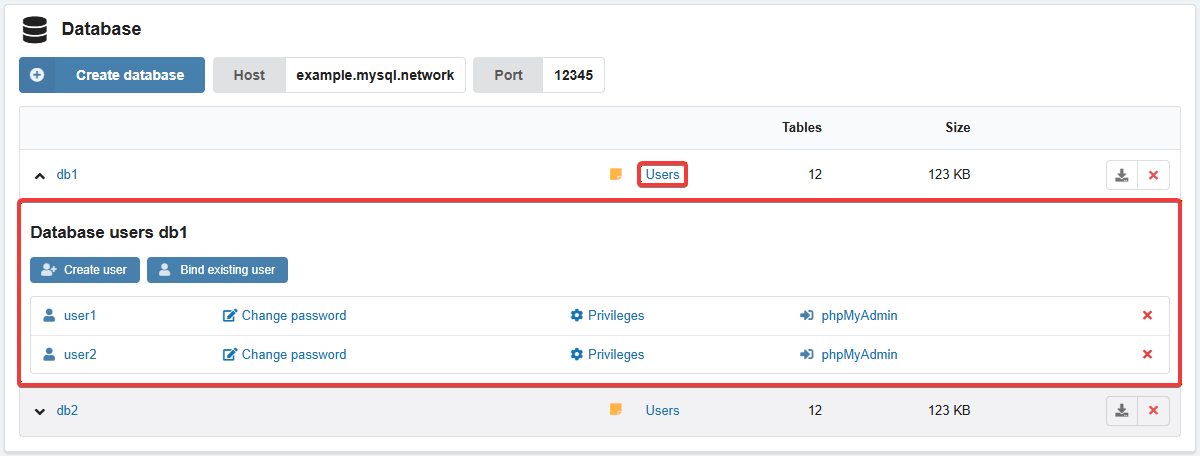Open the Users link for db2
This screenshot has width=1200, height=456.
click(x=662, y=410)
